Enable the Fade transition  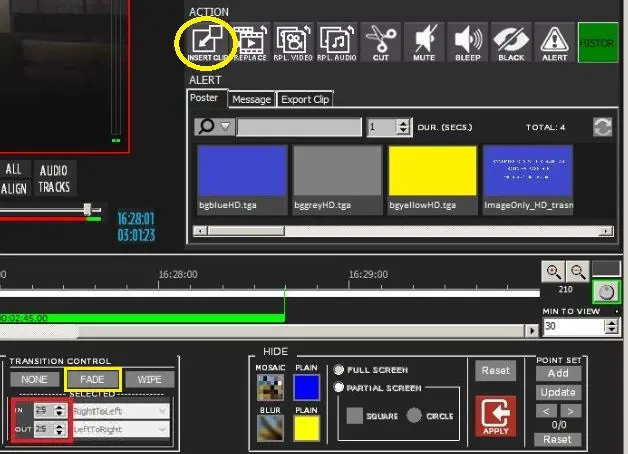click(x=92, y=380)
